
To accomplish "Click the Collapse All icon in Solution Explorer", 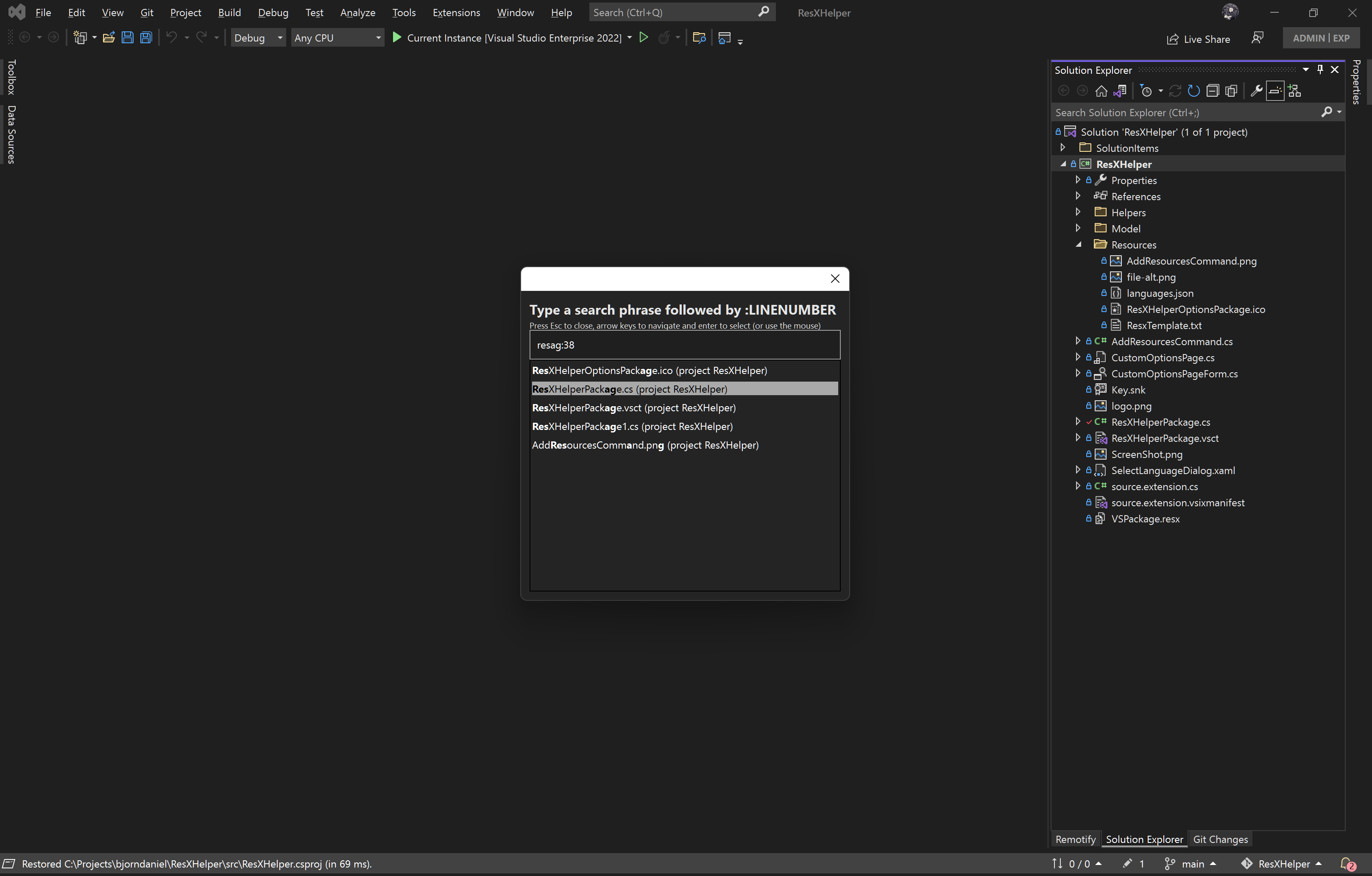I will (x=1213, y=91).
